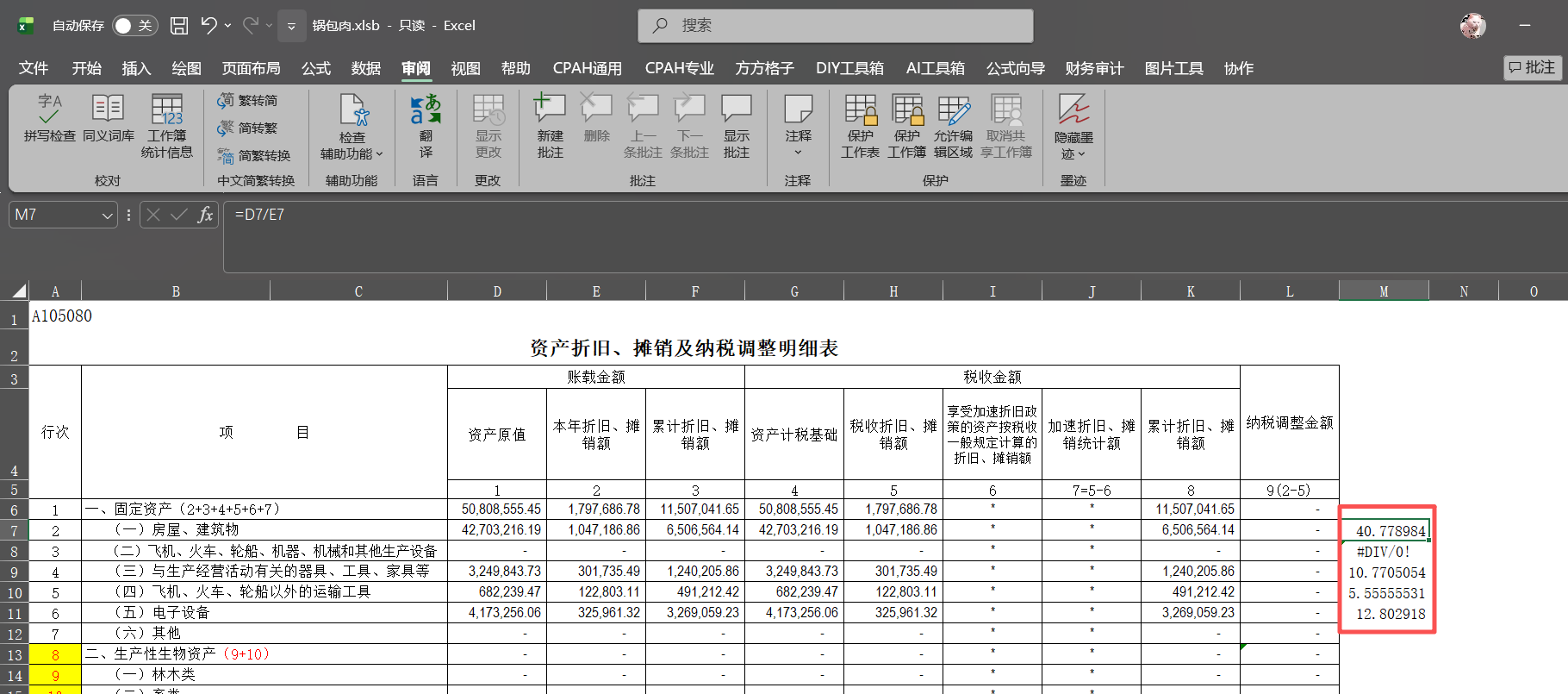1568x694 pixels.
Task: Open Workbook Statistics (工作簿统计信息)
Action: 166,126
